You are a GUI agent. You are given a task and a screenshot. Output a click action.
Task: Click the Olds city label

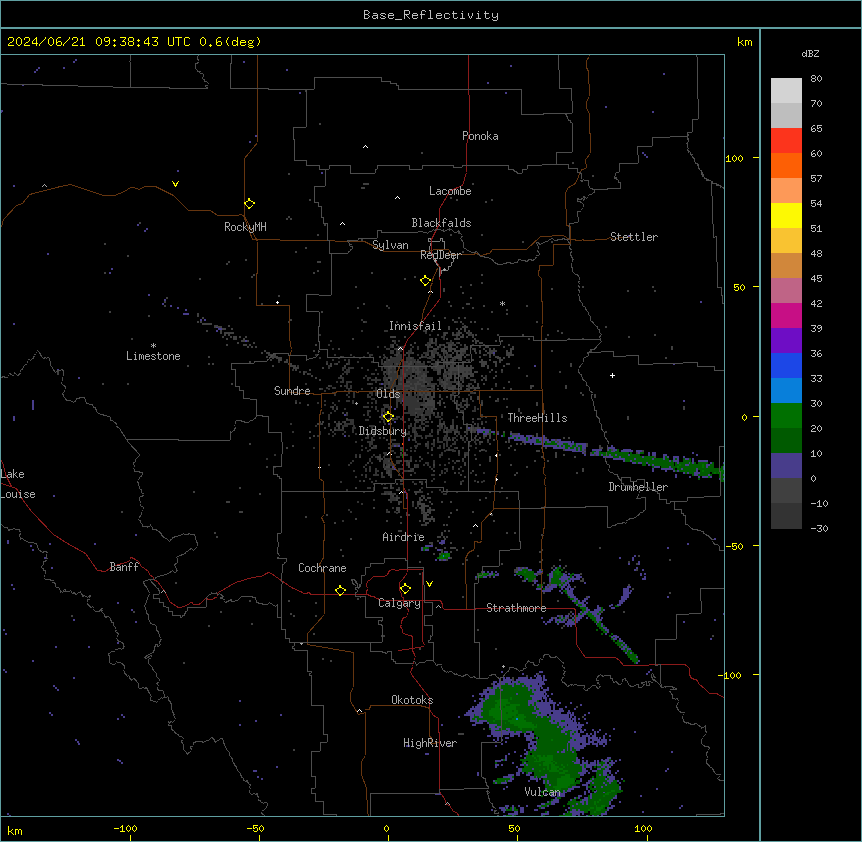(x=388, y=394)
